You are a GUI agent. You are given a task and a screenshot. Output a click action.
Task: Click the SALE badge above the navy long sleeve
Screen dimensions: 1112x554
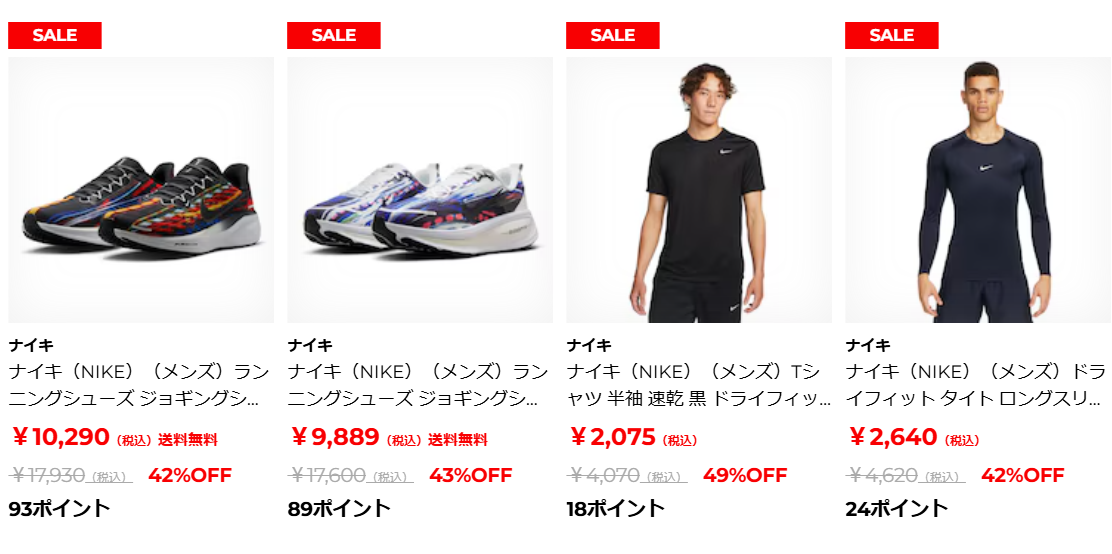point(891,35)
